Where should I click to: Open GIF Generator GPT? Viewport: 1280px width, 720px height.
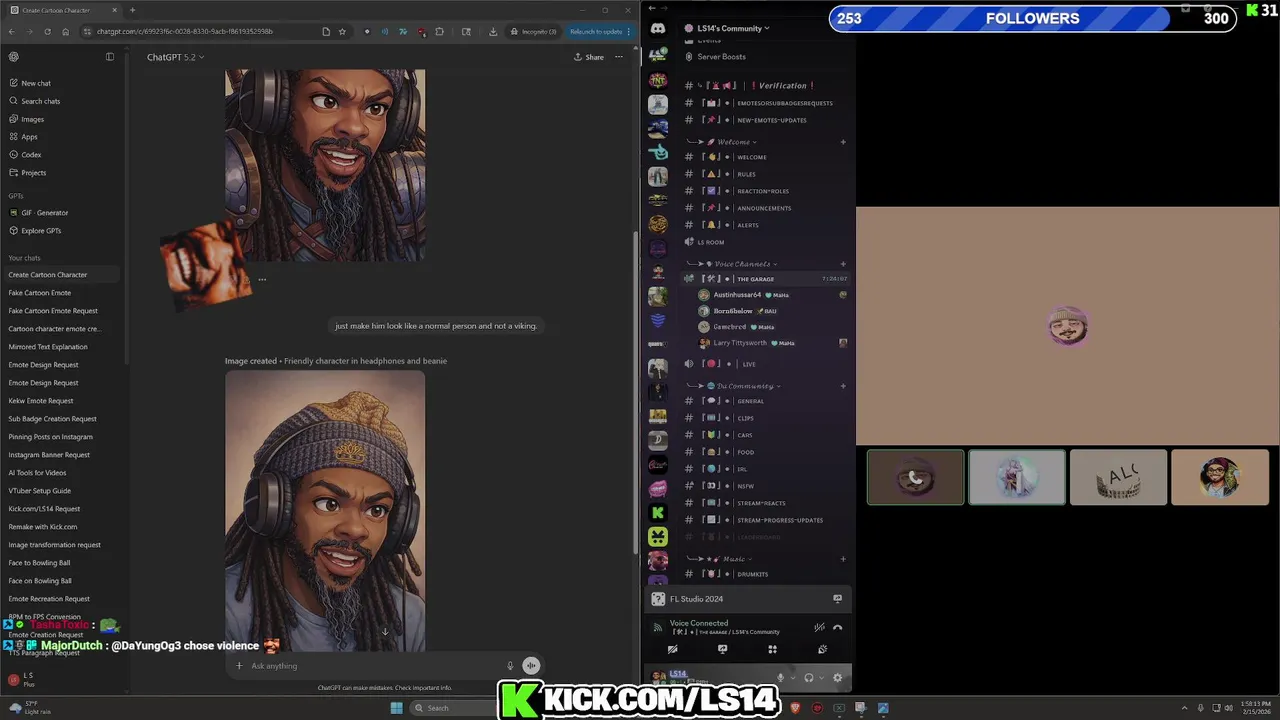coord(62,213)
